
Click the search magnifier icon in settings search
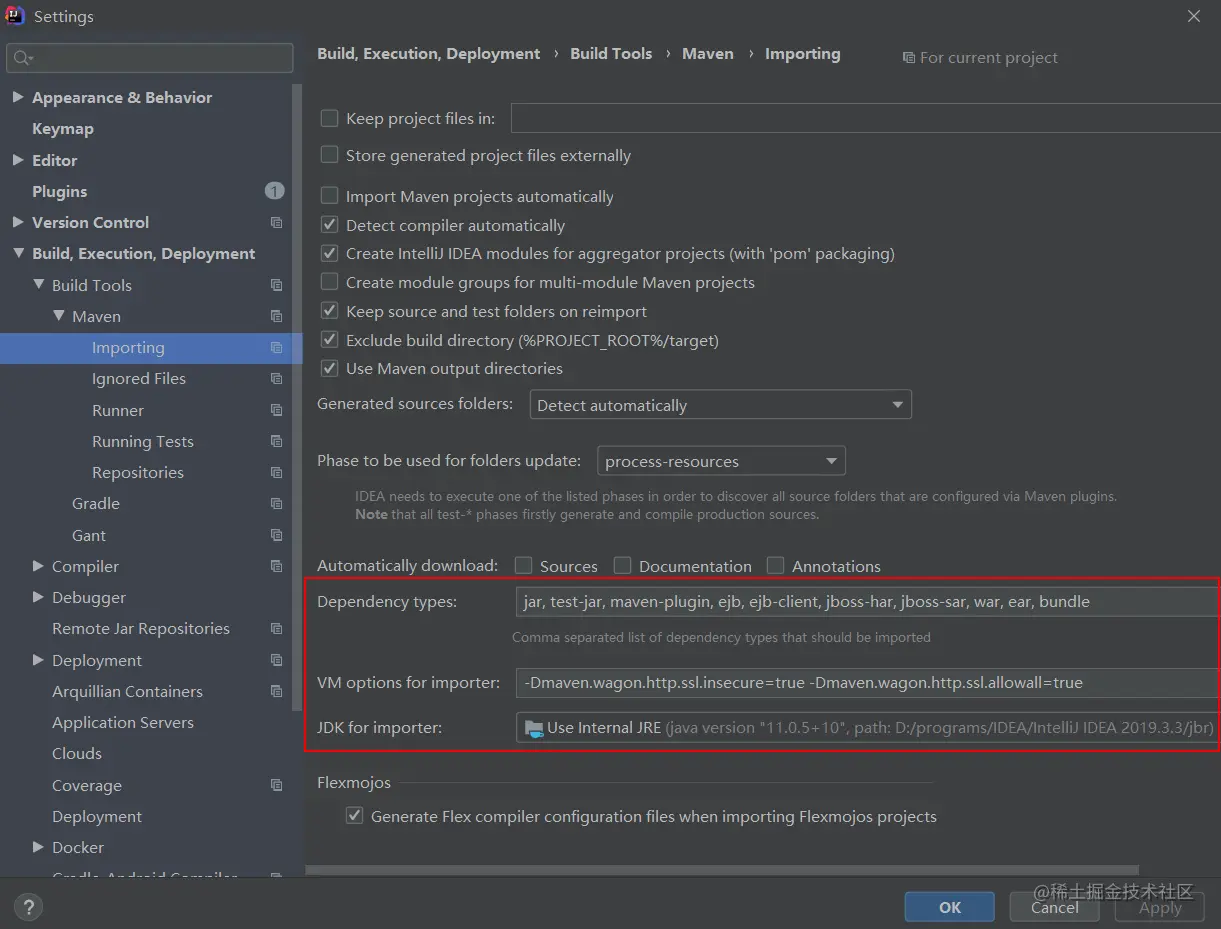click(x=23, y=59)
